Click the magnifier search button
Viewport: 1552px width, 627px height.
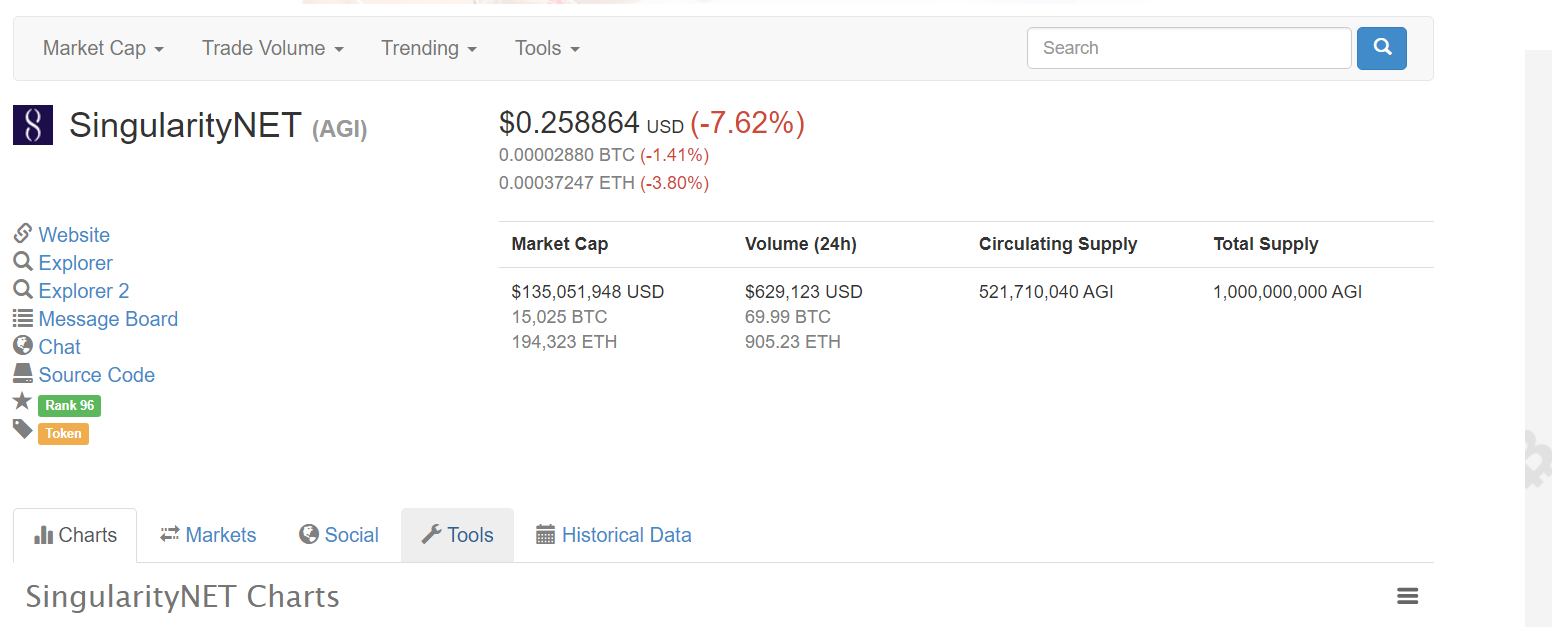[1381, 48]
